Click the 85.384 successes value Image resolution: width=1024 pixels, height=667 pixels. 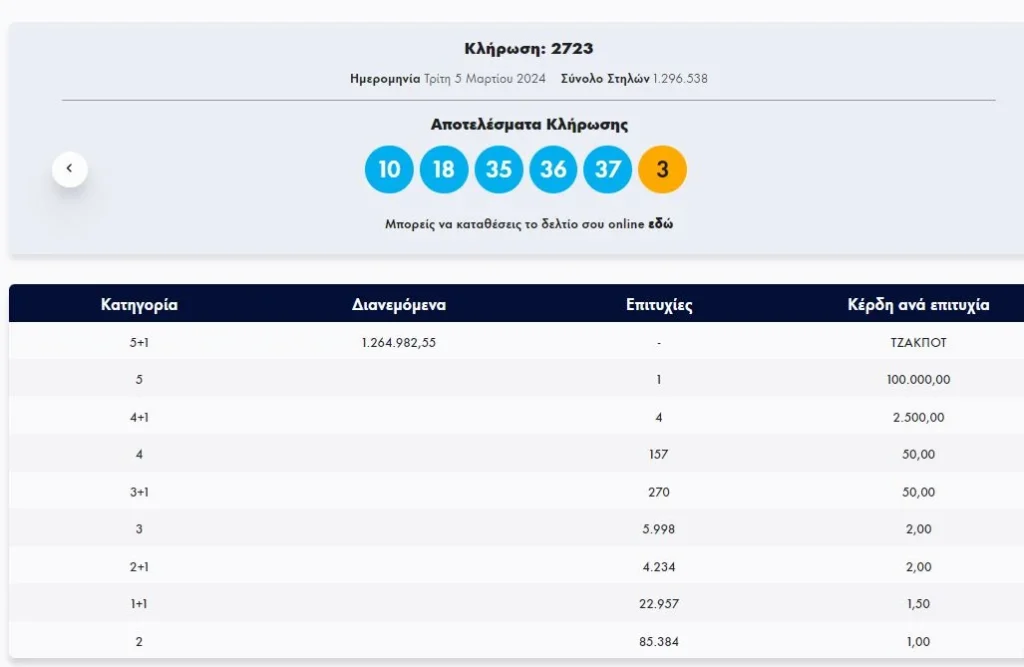pos(658,642)
